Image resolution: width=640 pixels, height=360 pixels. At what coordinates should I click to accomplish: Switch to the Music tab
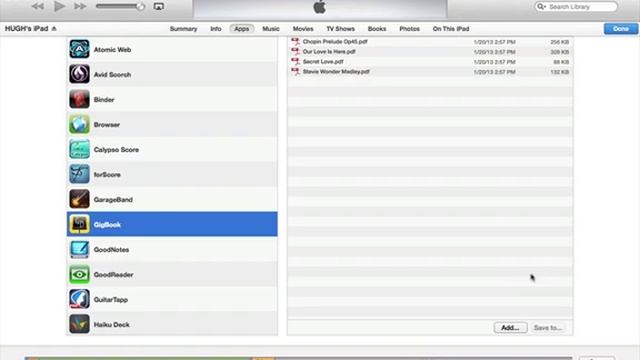coord(271,29)
